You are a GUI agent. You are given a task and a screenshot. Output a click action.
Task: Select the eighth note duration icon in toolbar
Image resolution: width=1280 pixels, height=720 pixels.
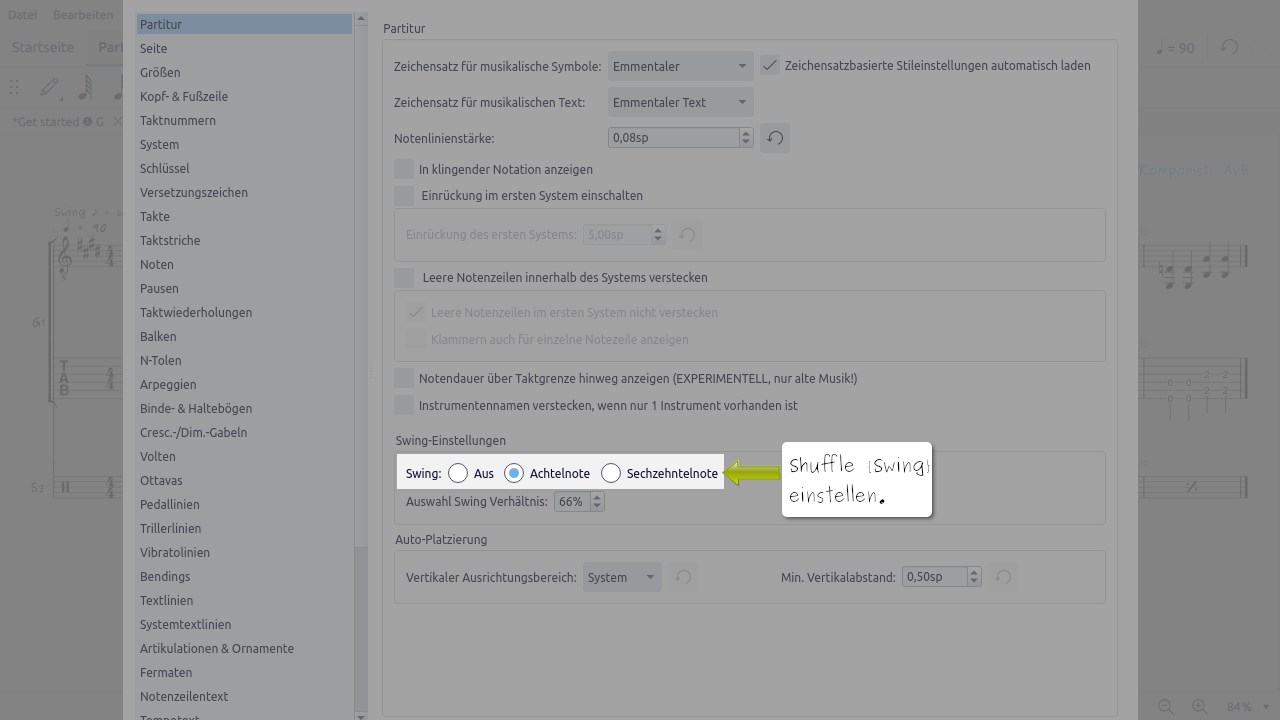[85, 88]
